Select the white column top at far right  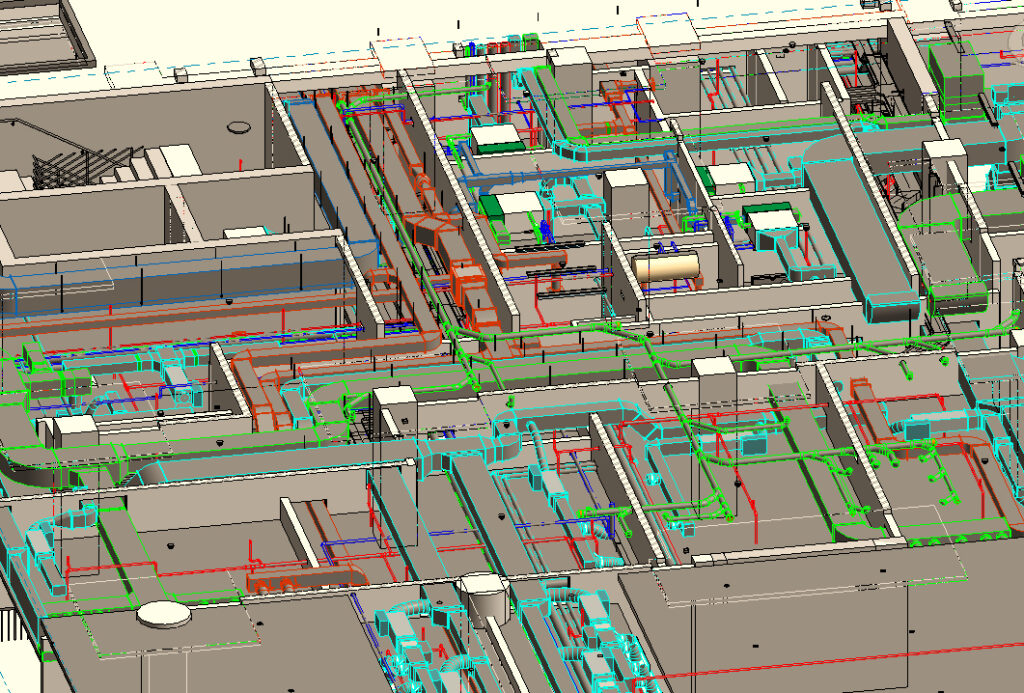point(943,160)
